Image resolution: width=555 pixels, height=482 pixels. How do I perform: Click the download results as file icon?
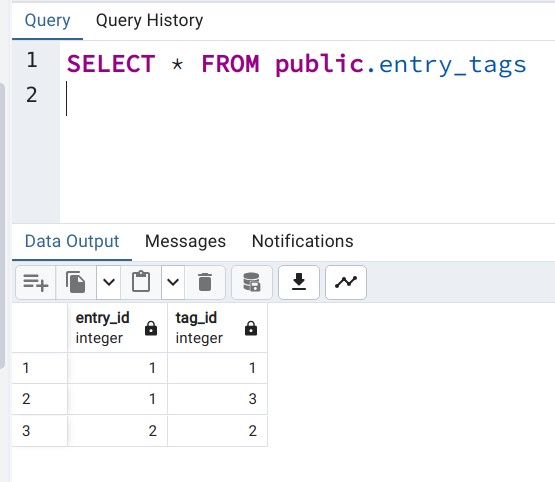point(299,282)
